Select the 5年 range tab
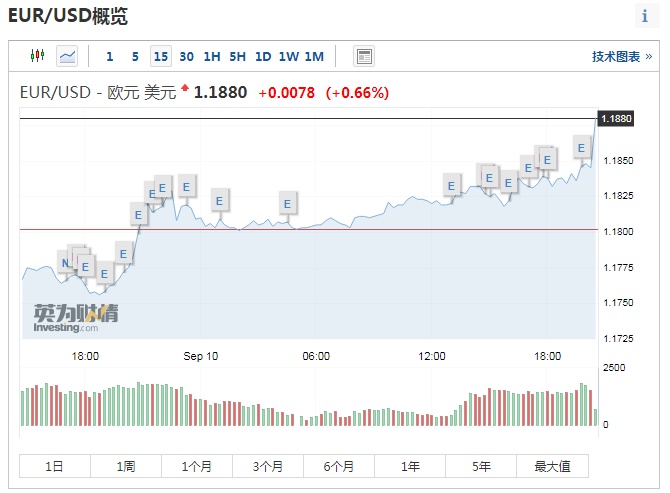670x493 pixels. (x=482, y=466)
